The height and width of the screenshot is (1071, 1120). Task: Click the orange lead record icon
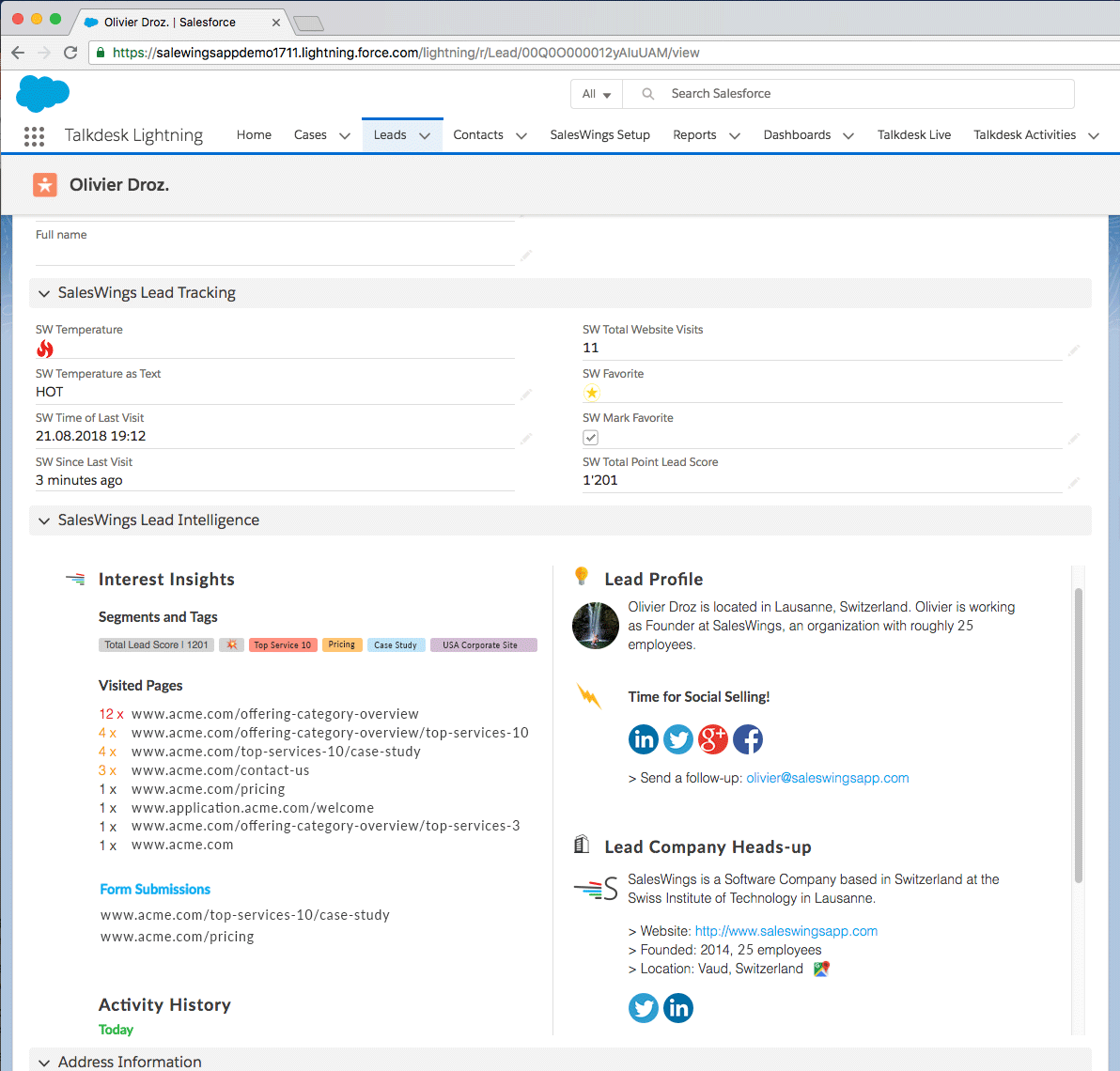(x=45, y=185)
